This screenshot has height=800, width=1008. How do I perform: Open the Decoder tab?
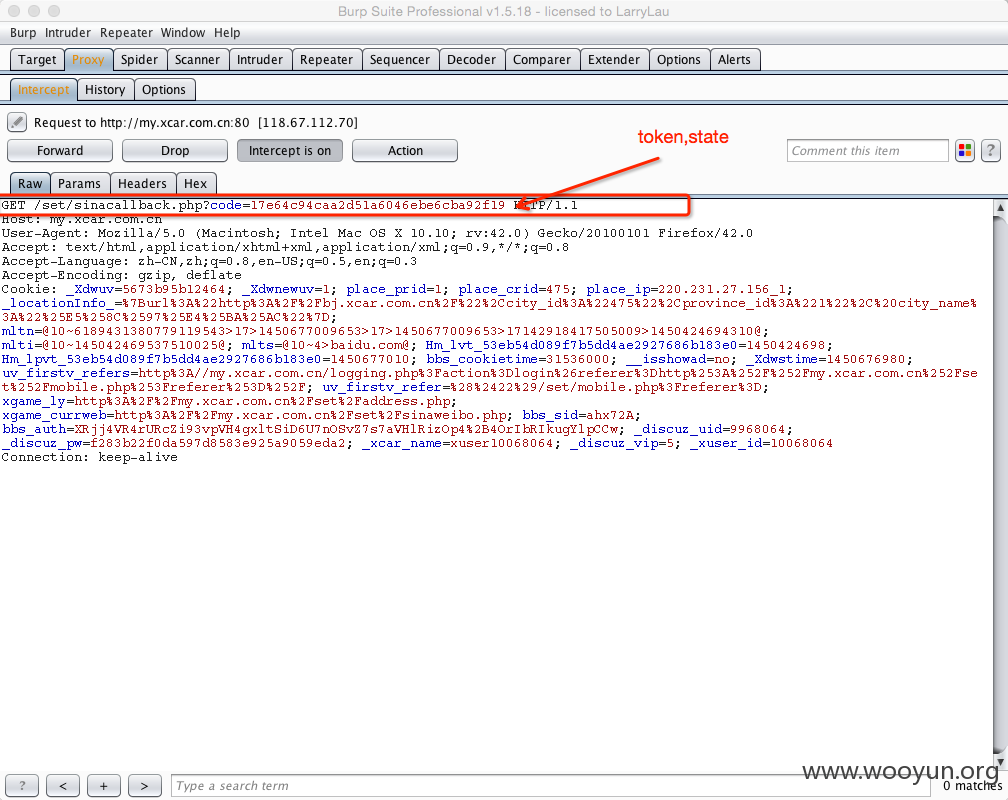[x=471, y=60]
